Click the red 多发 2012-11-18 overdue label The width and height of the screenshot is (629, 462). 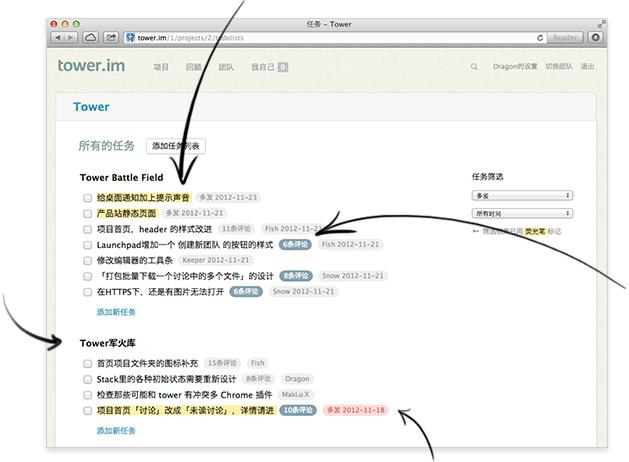click(x=355, y=410)
